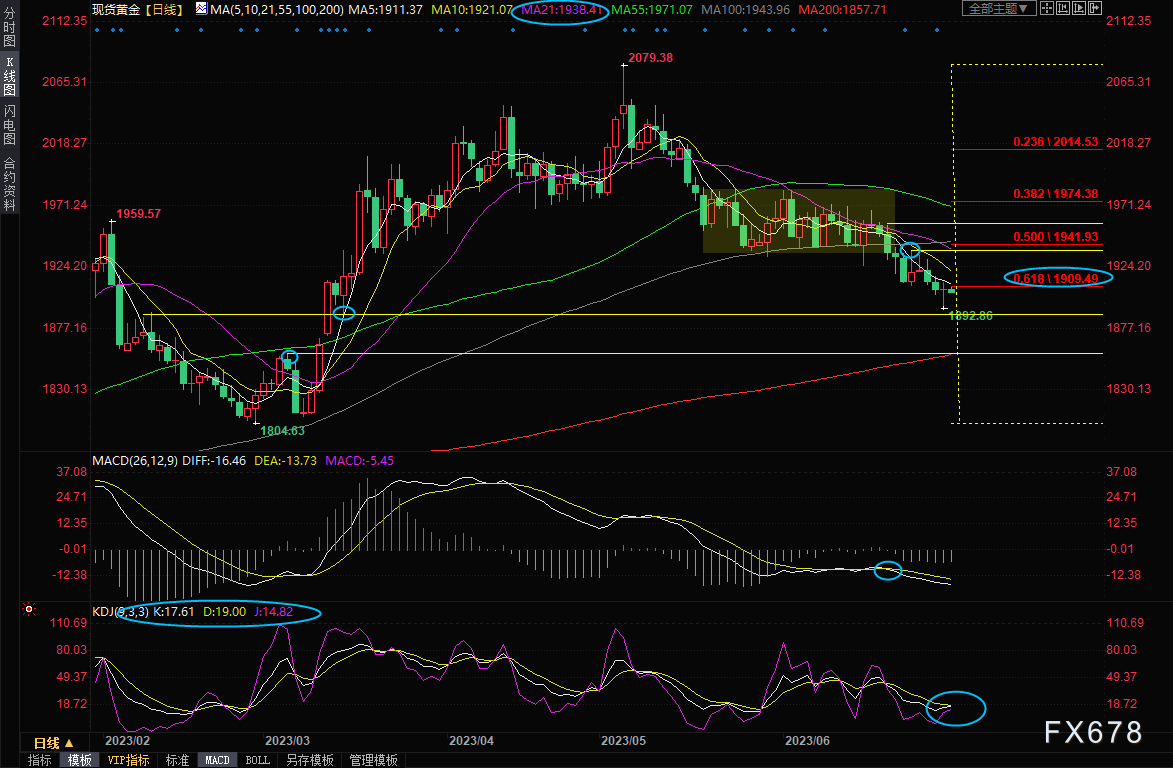The height and width of the screenshot is (768, 1173).
Task: Expand the 日线 period selector
Action: [53, 743]
